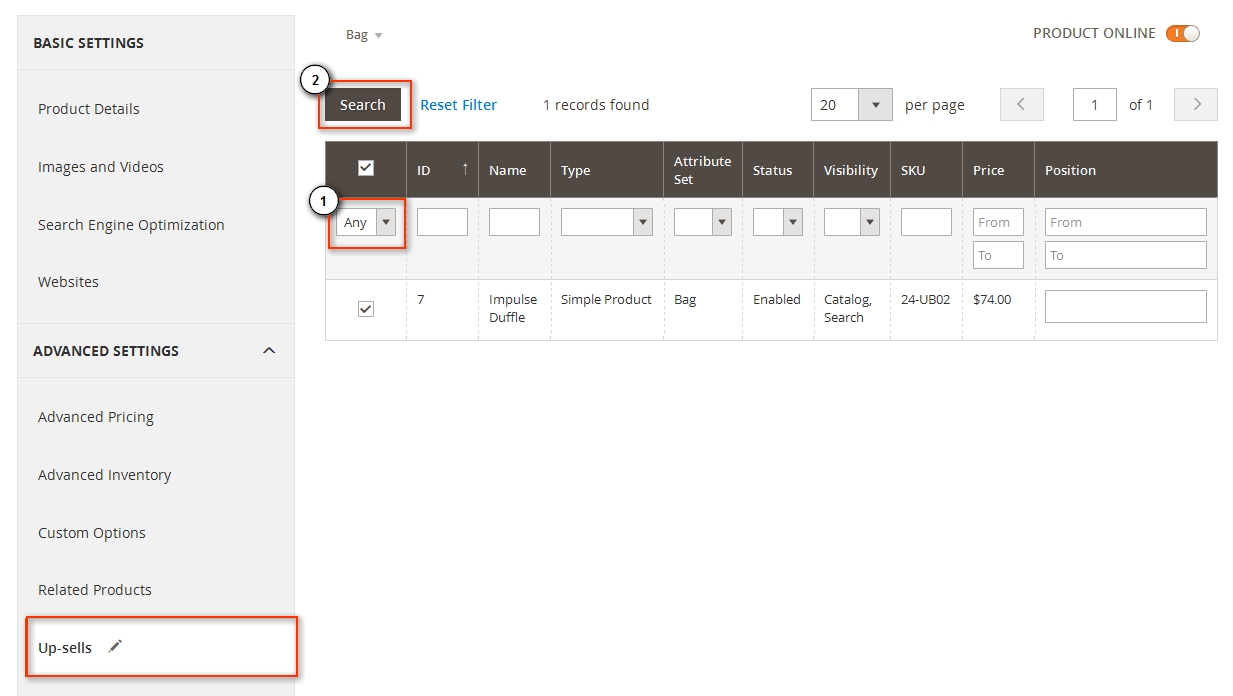
Task: Open the Type column filter dropdown
Action: (x=641, y=221)
